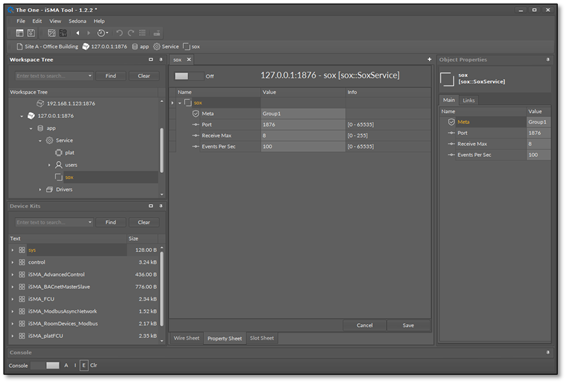Screen dimensions: 566x383
Task: Collapse the 127.0.0.1:1876 tree node
Action: click(22, 116)
